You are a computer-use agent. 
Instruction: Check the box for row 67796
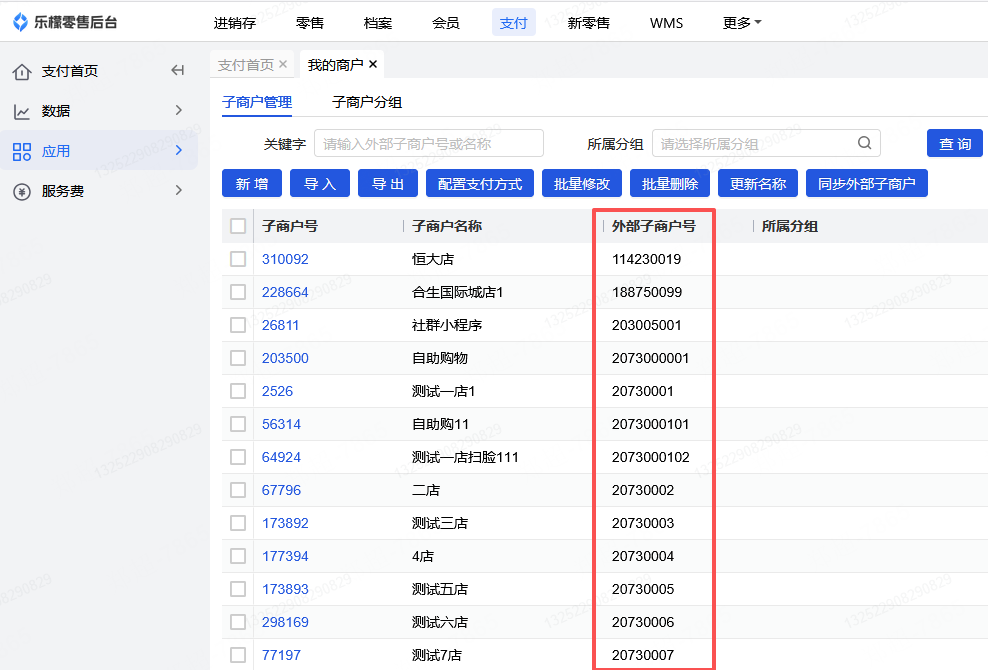pos(238,490)
